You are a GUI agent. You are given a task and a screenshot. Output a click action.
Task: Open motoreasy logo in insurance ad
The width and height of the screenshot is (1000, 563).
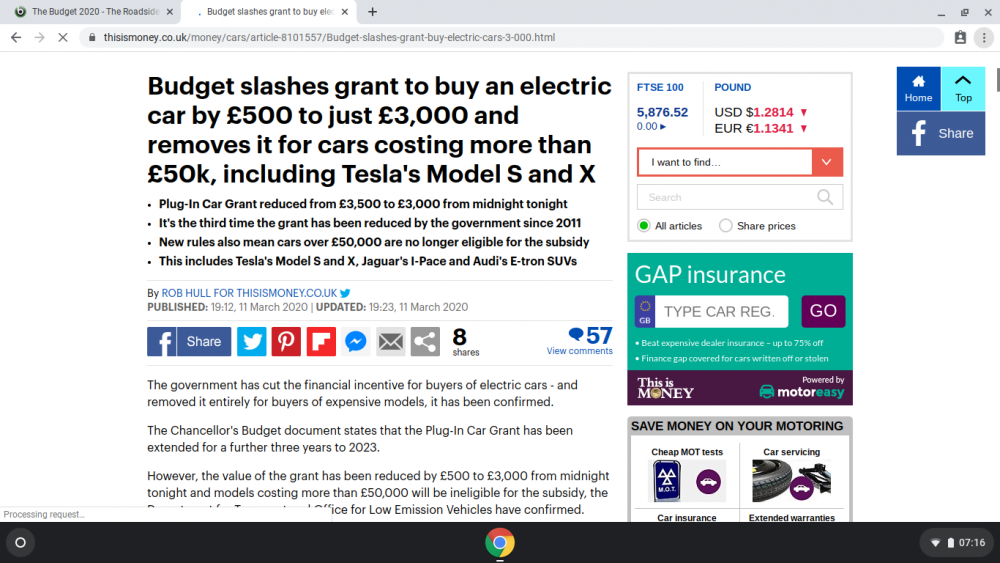[x=802, y=391]
